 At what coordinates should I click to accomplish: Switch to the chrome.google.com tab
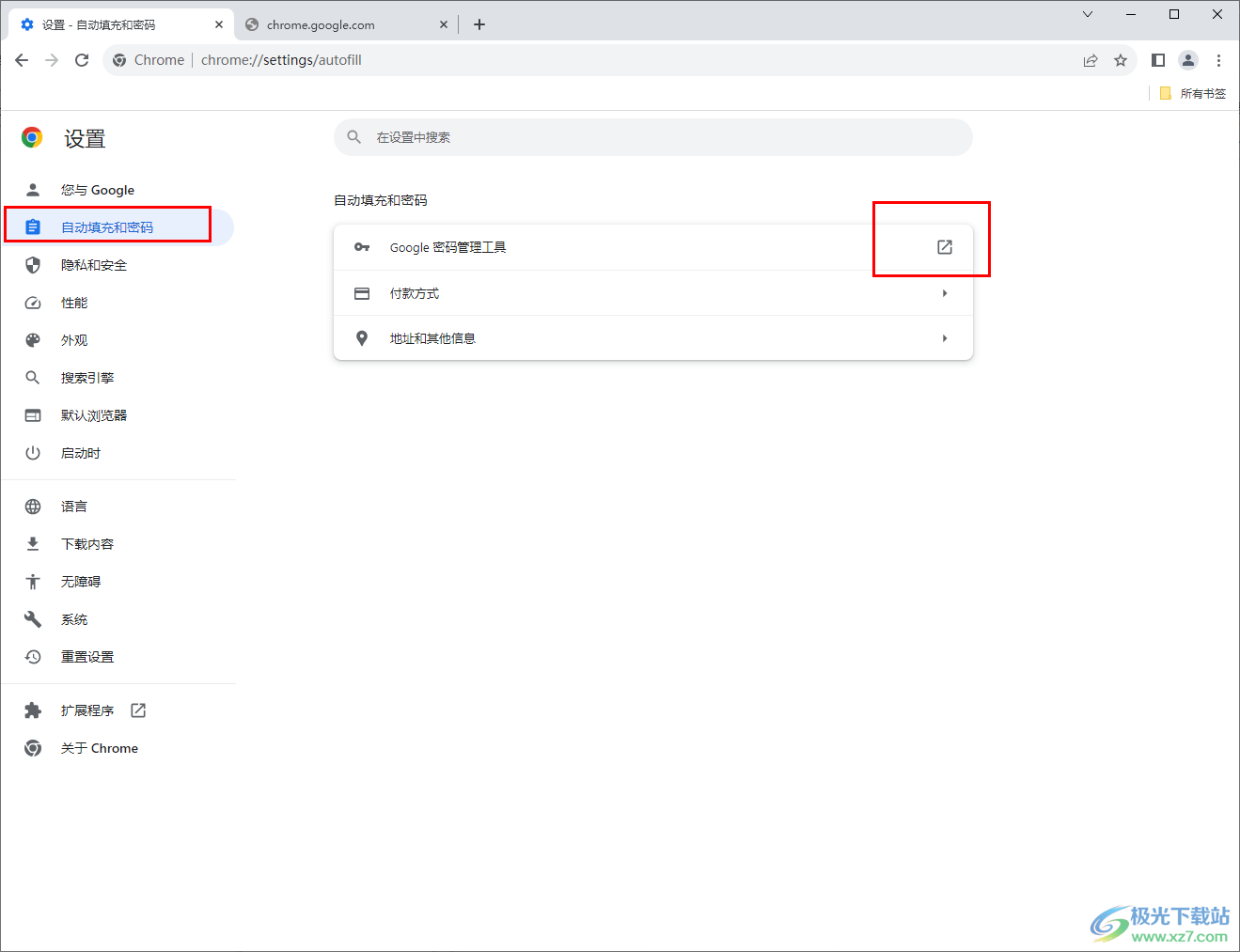click(346, 24)
